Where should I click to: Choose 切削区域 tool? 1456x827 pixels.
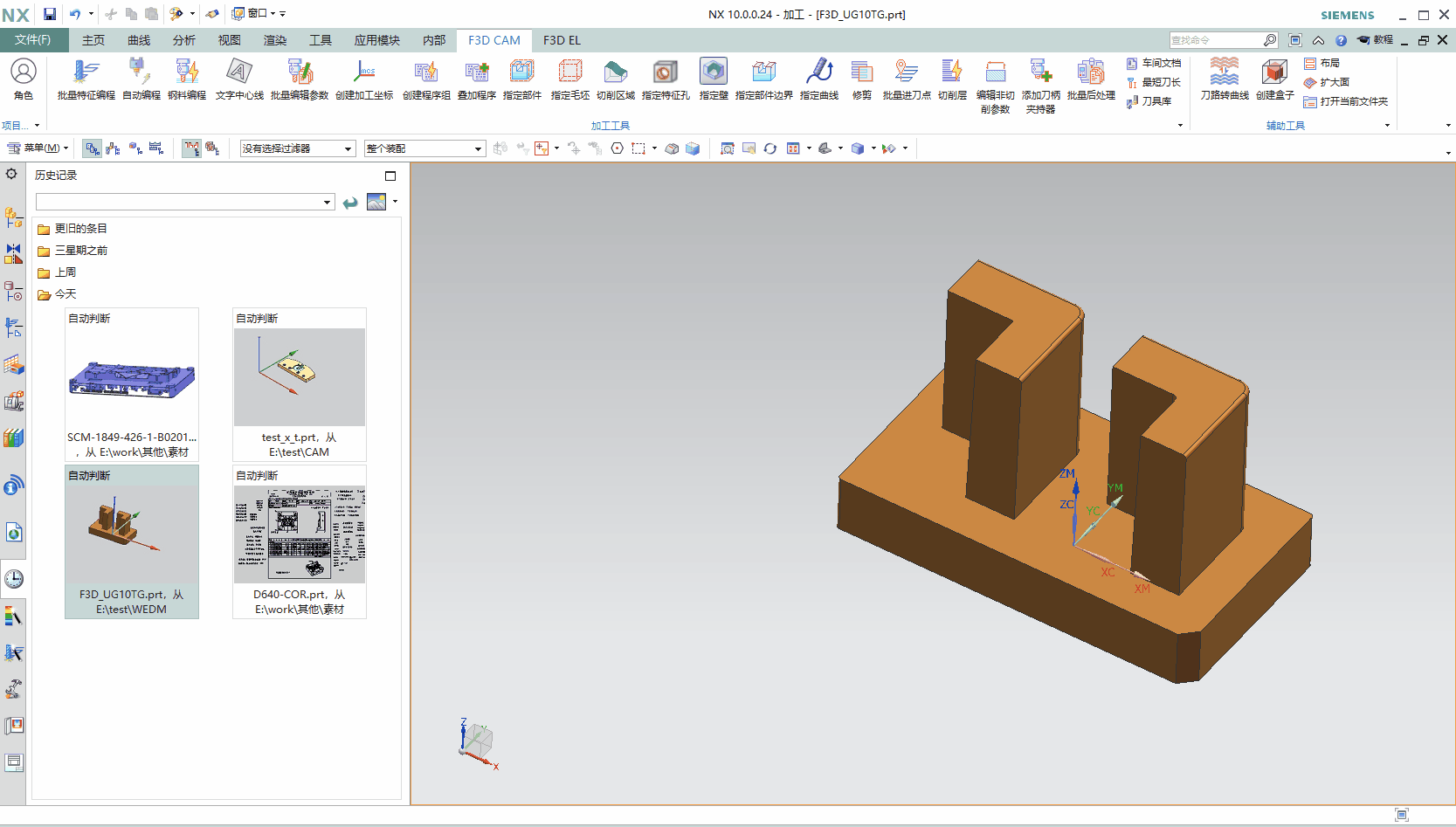point(616,79)
